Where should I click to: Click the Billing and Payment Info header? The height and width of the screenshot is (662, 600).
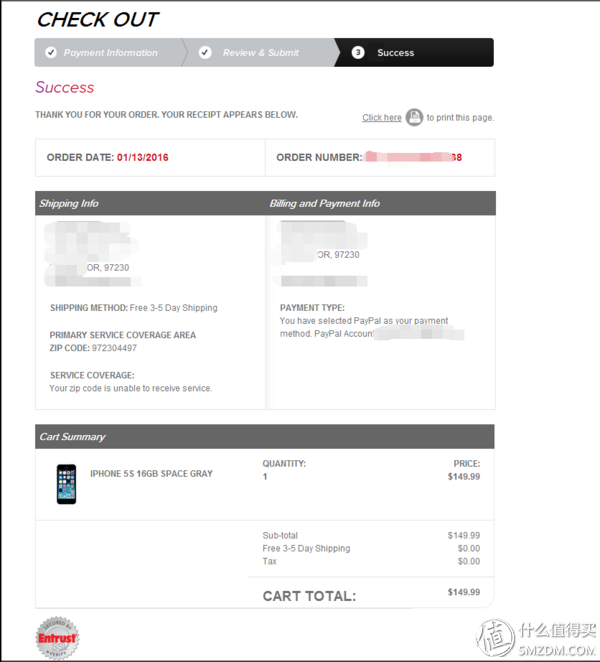pyautogui.click(x=324, y=203)
